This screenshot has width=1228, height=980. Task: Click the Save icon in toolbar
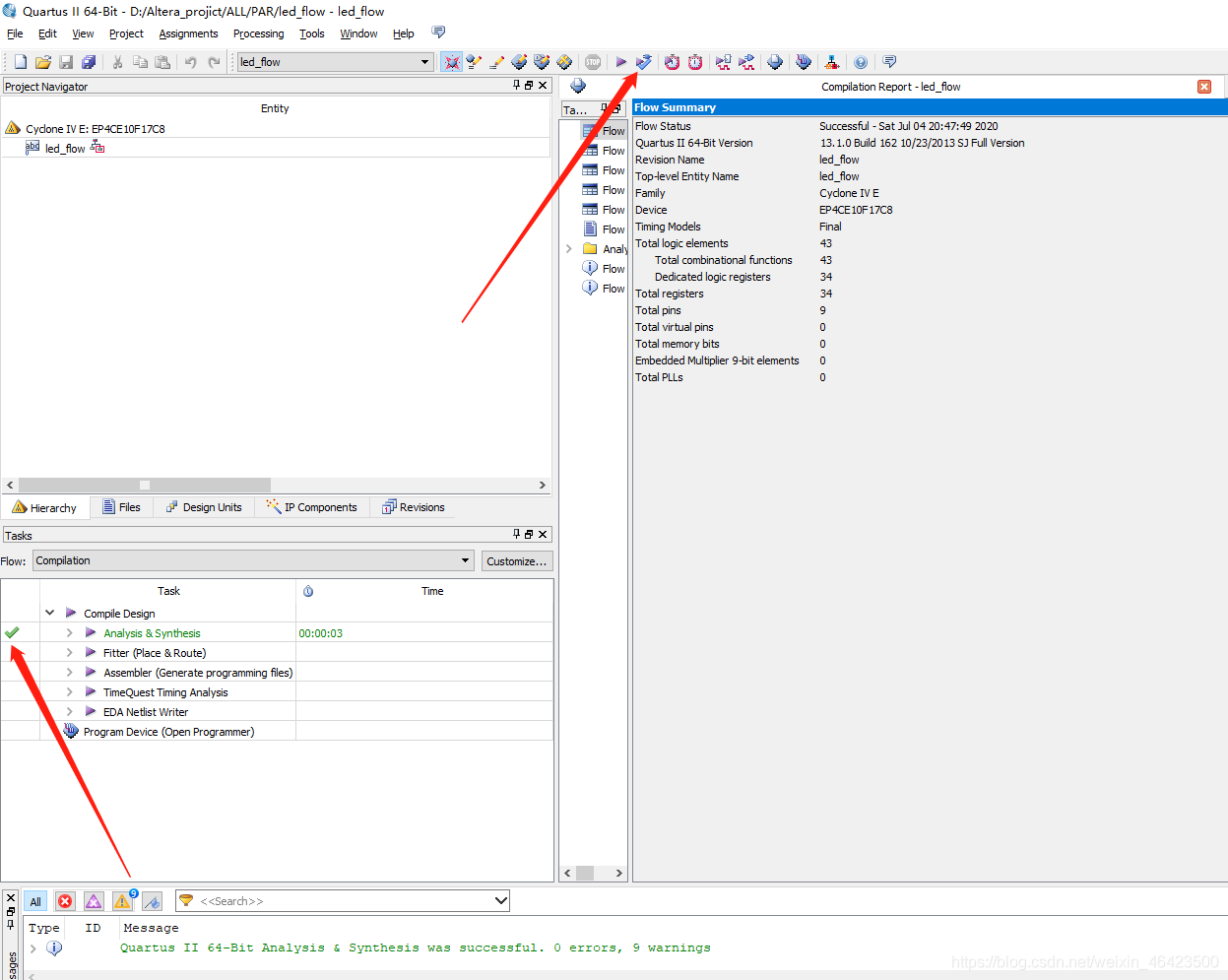66,62
